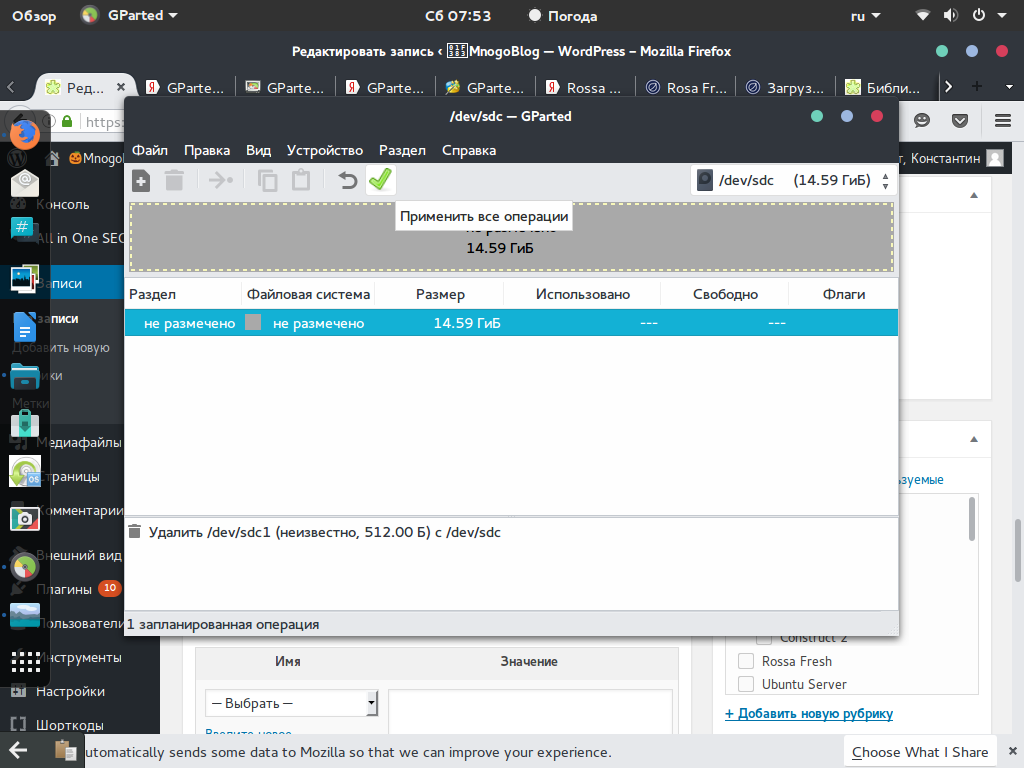
Task: Launch the OS disc installer dock icon
Action: point(25,472)
